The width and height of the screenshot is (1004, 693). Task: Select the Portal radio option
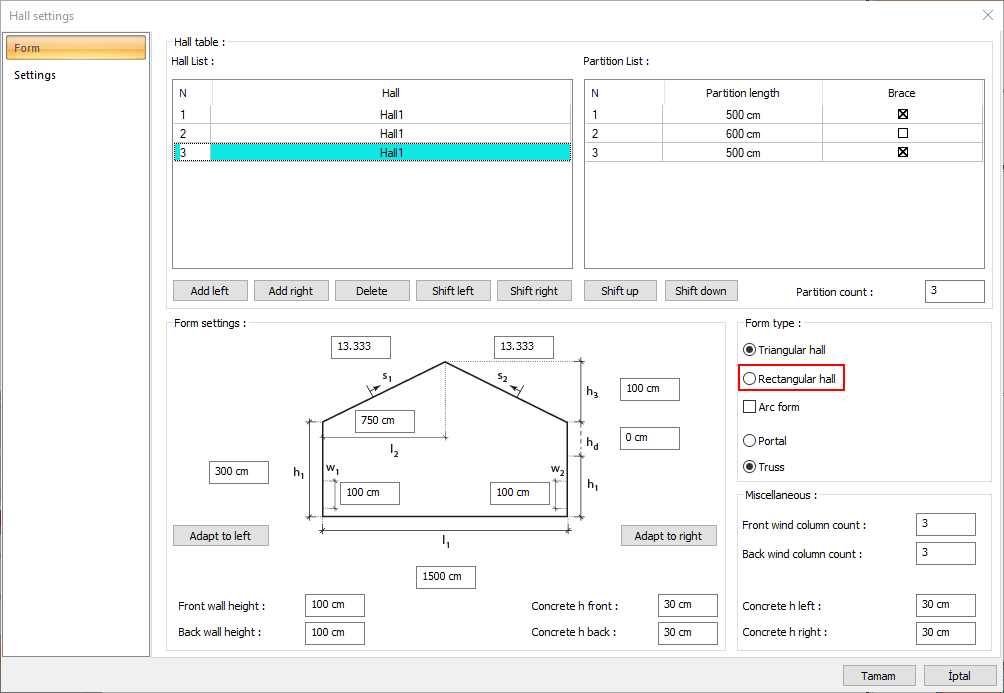pos(750,441)
